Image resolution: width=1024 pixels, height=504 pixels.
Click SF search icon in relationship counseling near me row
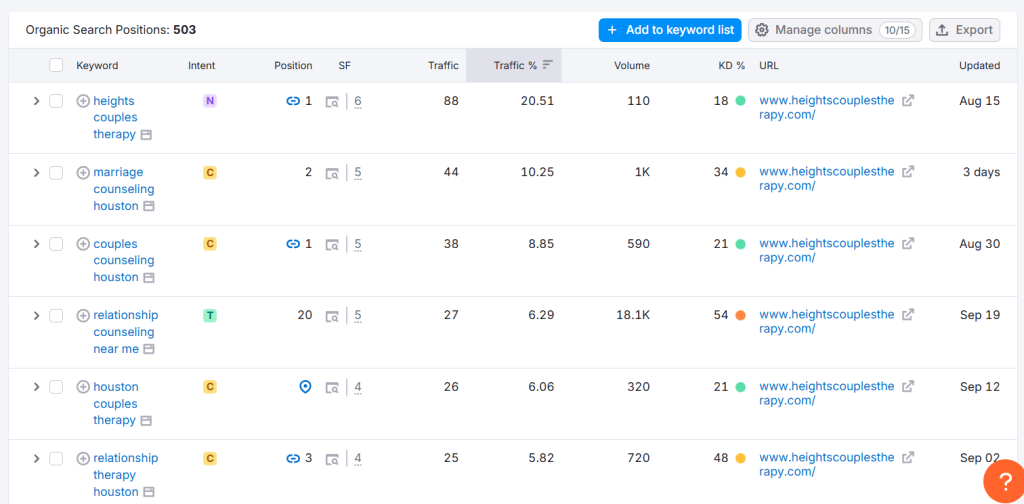coord(332,316)
